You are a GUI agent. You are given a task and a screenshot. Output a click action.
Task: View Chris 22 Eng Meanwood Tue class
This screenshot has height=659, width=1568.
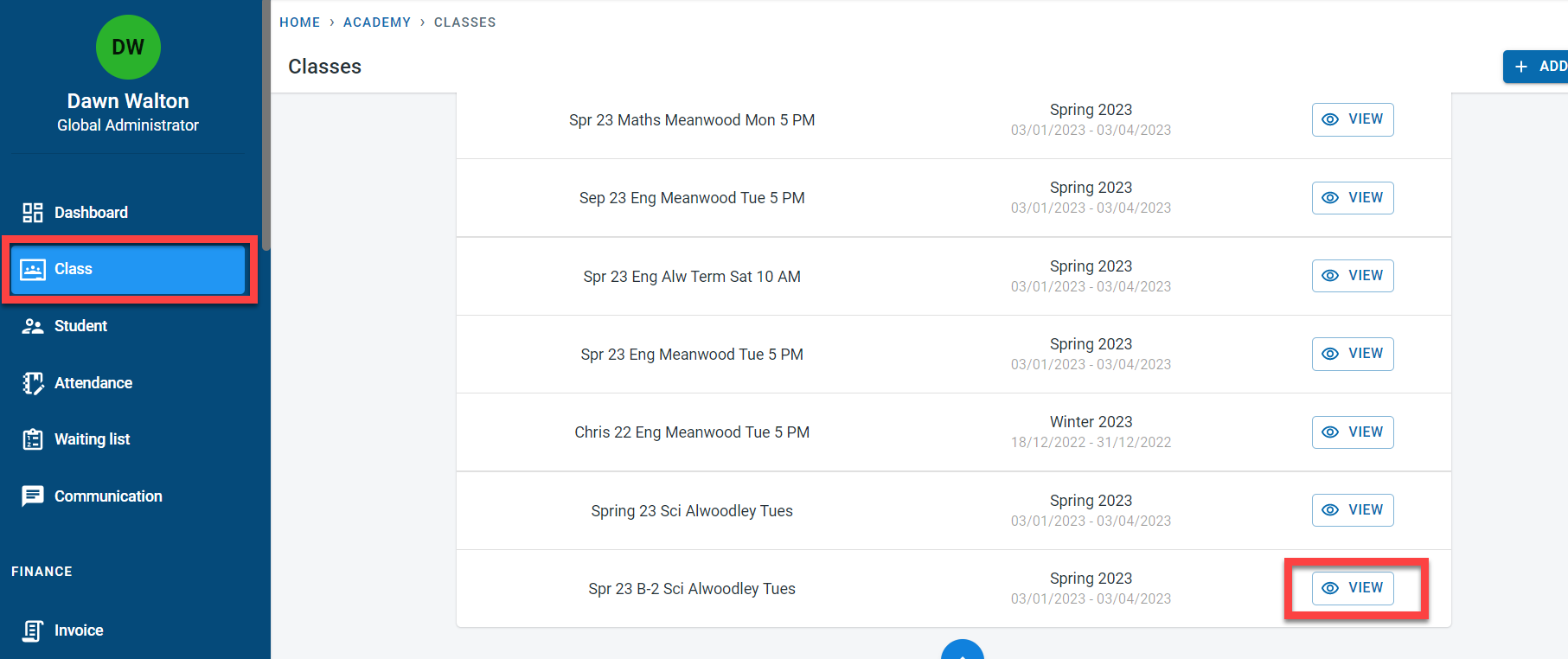1353,432
